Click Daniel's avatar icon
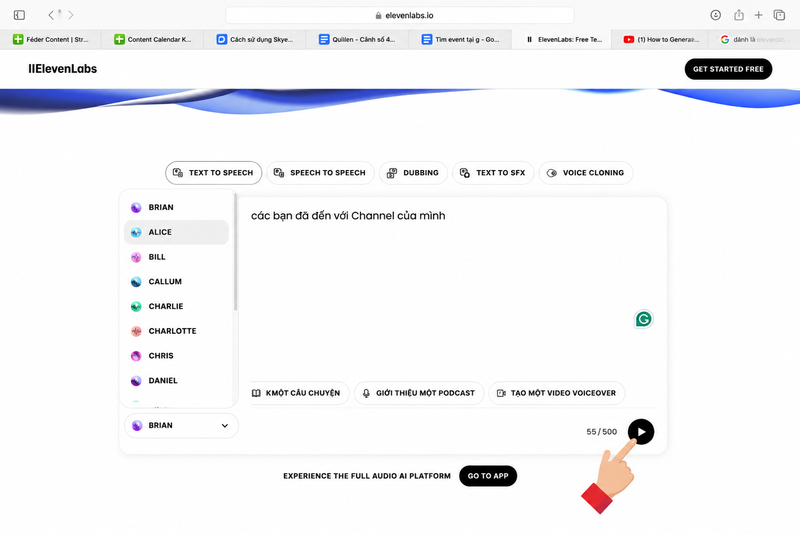Viewport: 800px width, 534px height. (x=136, y=381)
